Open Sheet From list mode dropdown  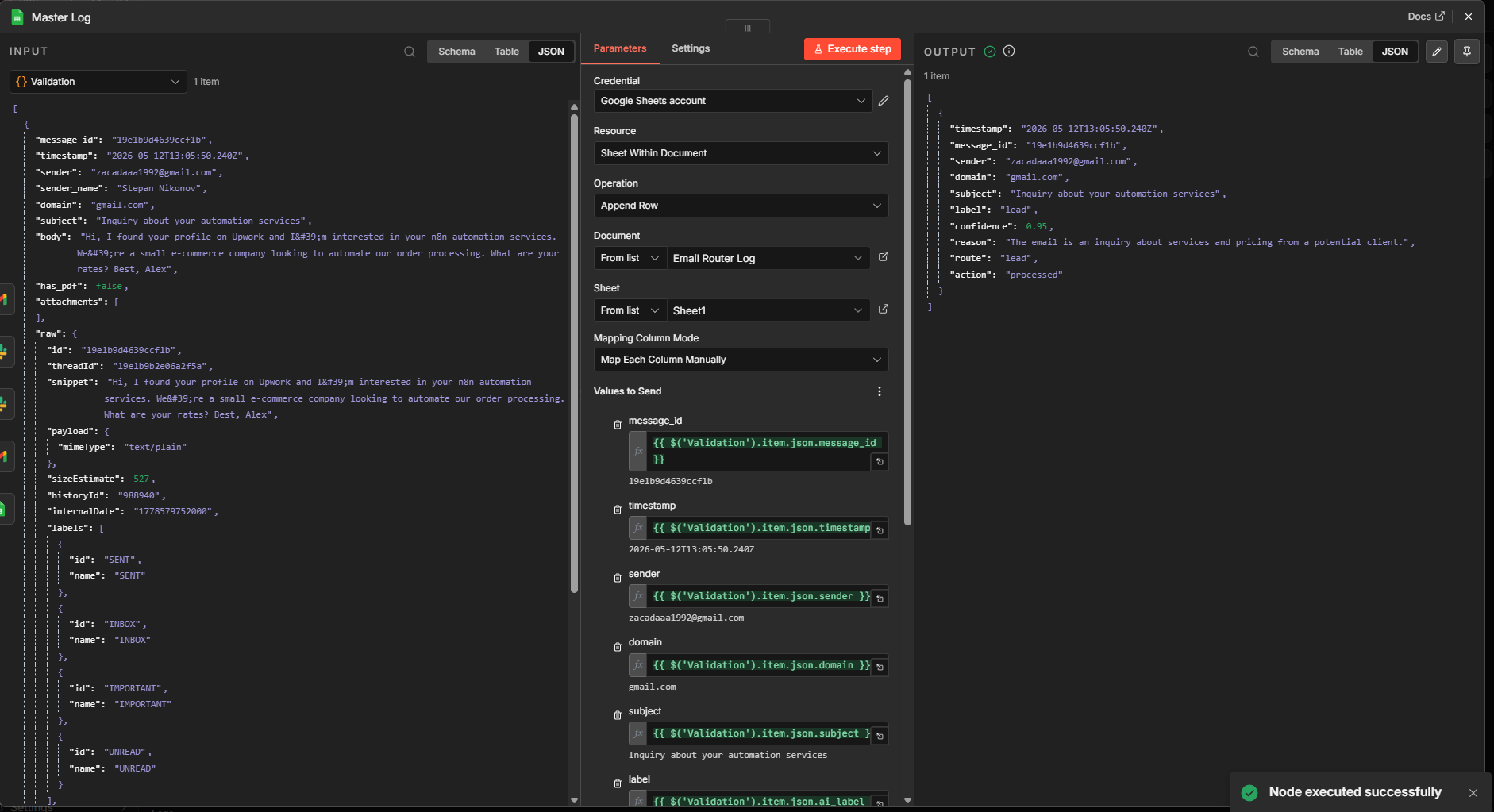pyautogui.click(x=630, y=310)
